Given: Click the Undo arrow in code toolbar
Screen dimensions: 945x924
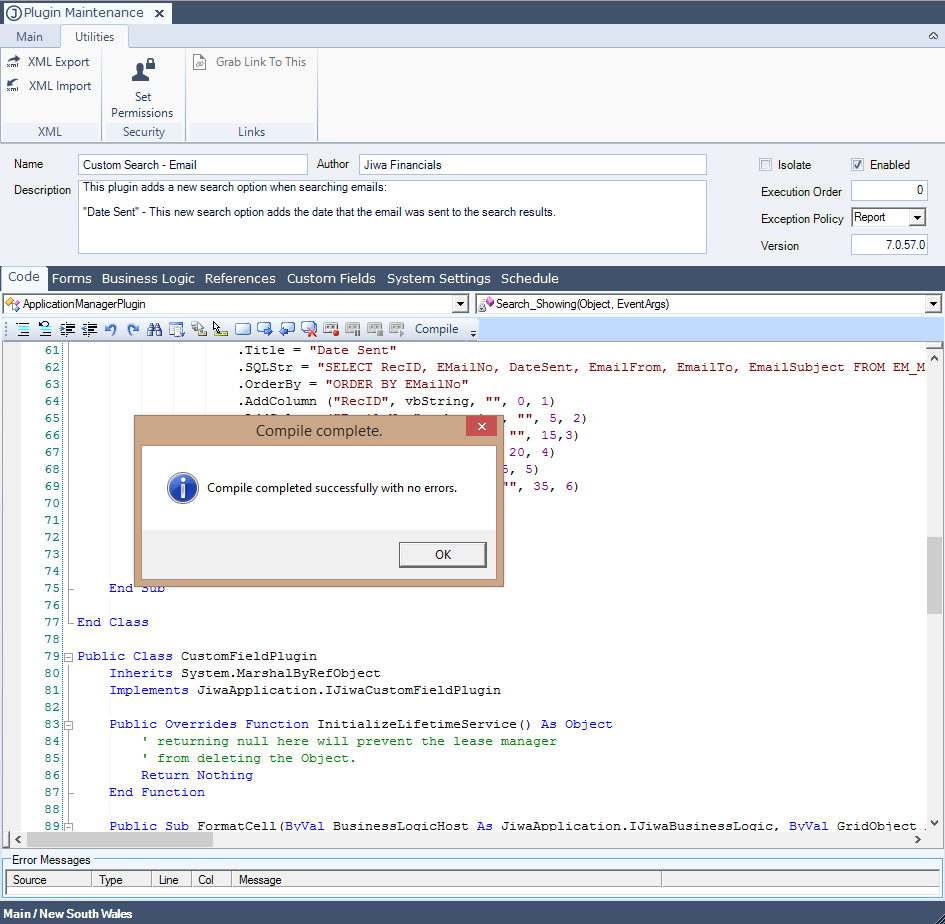Looking at the screenshot, I should coord(110,329).
